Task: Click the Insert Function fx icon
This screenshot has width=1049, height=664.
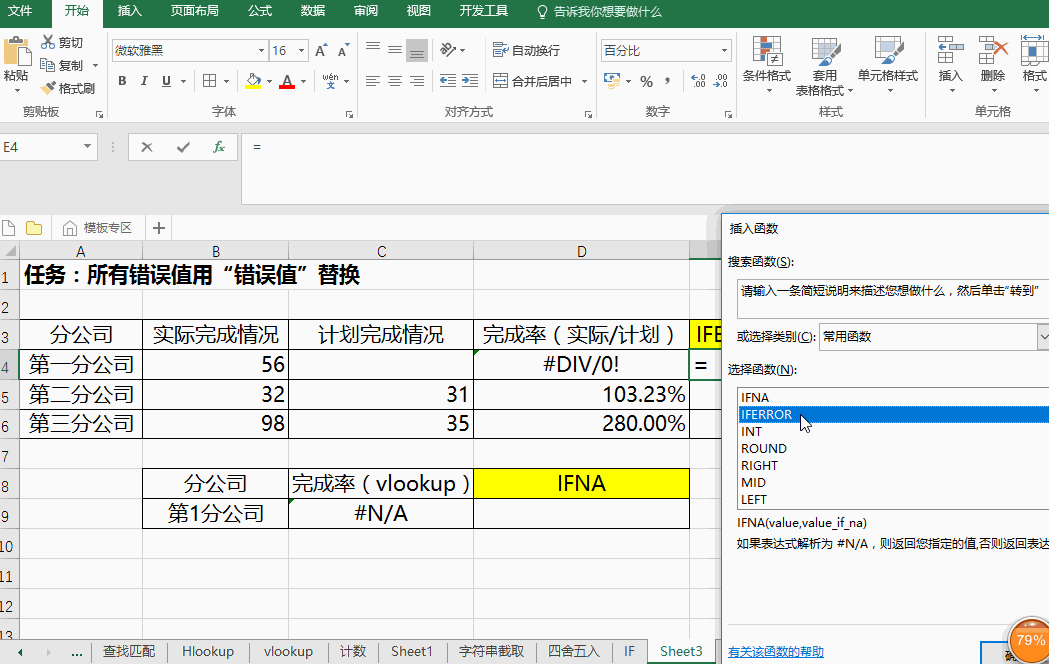Action: (x=219, y=147)
